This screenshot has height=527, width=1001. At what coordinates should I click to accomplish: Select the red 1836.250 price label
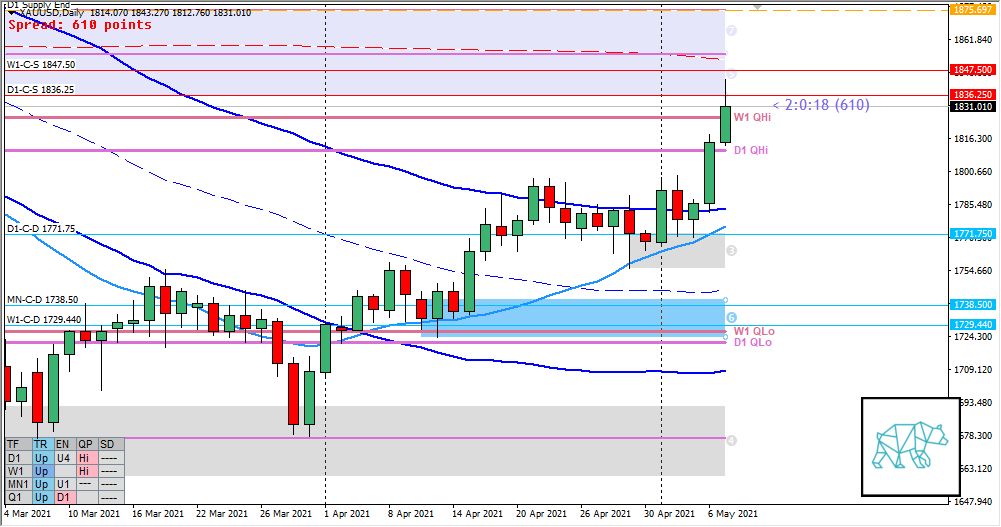pos(972,94)
